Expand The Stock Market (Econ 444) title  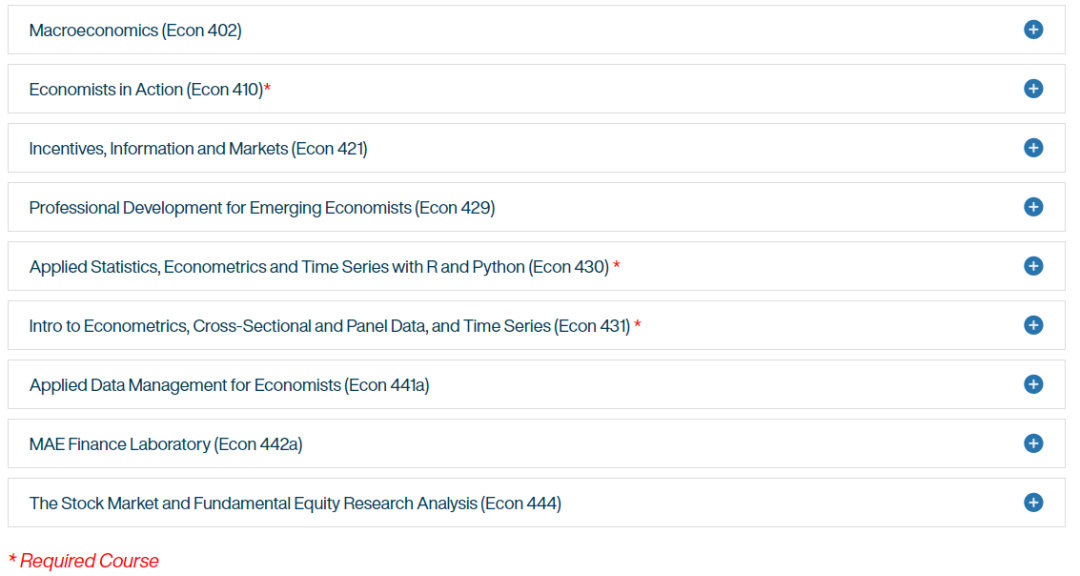[295, 503]
